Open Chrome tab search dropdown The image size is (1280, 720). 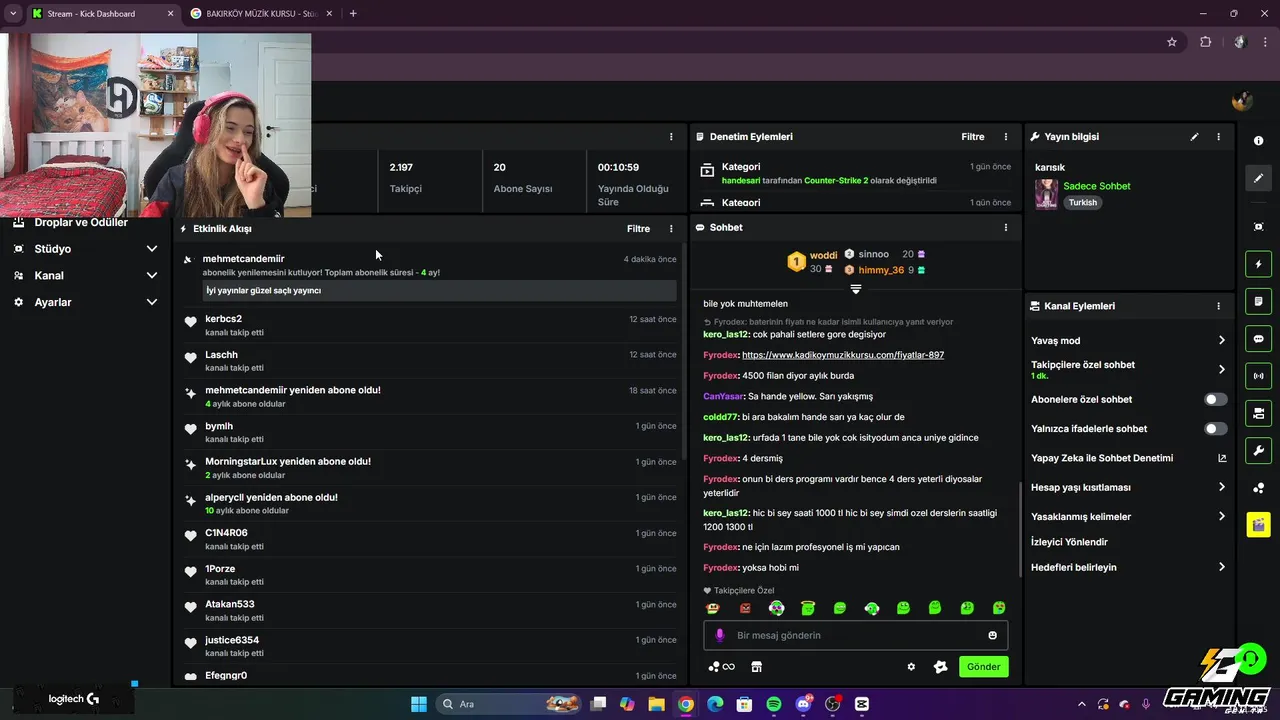[13, 14]
